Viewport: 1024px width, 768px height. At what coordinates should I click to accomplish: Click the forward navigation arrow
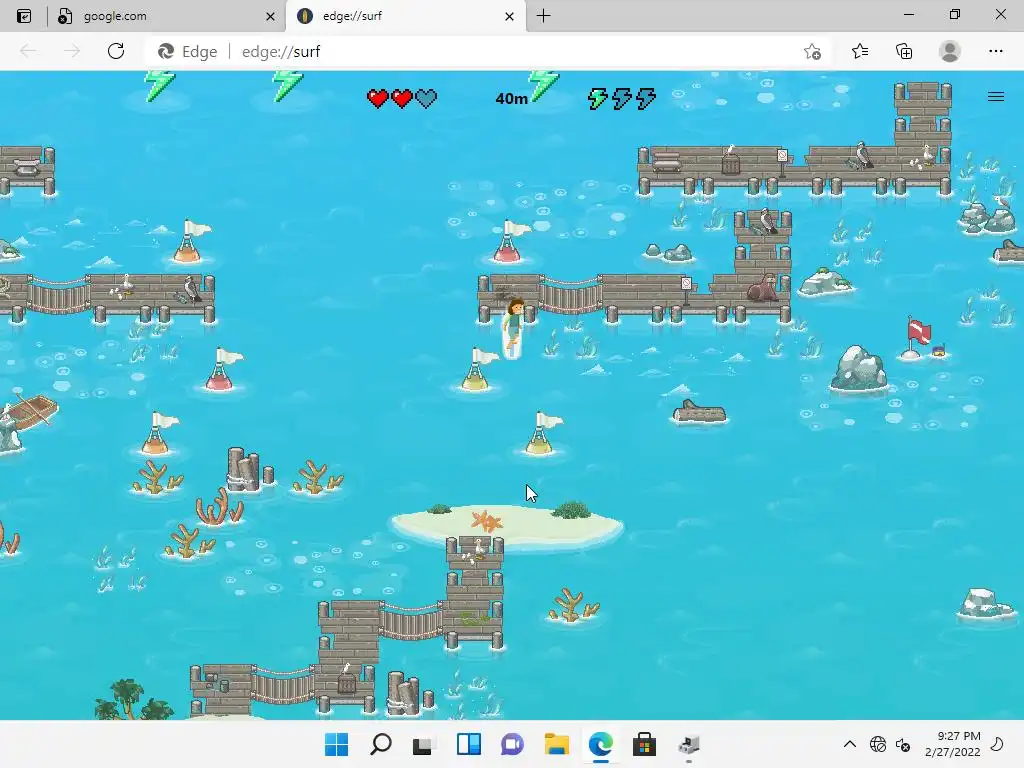click(72, 51)
